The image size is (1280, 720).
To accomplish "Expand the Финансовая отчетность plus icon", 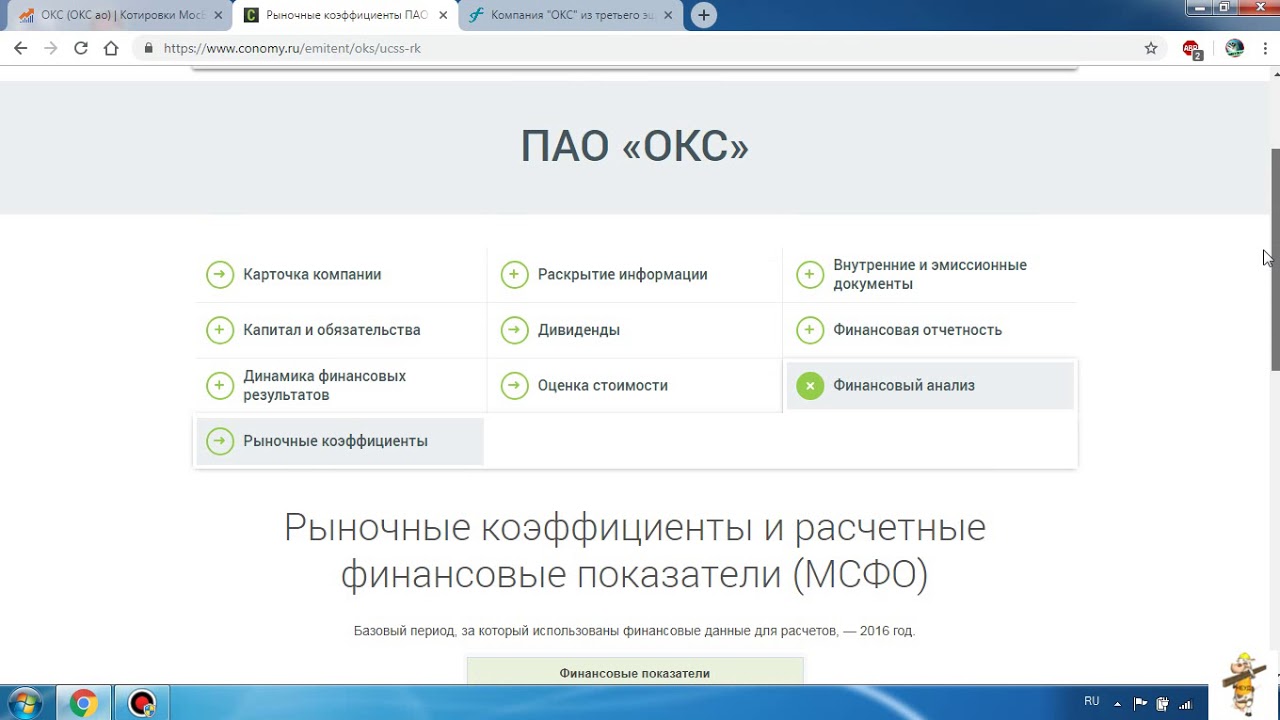I will point(810,330).
